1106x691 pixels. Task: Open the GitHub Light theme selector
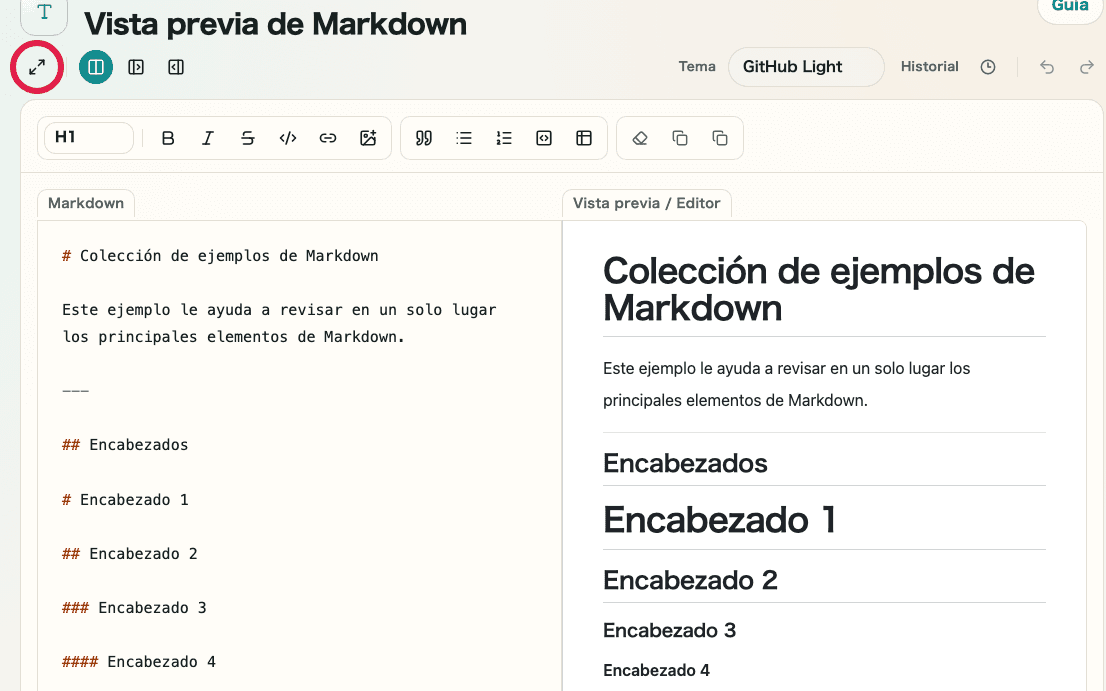click(805, 67)
